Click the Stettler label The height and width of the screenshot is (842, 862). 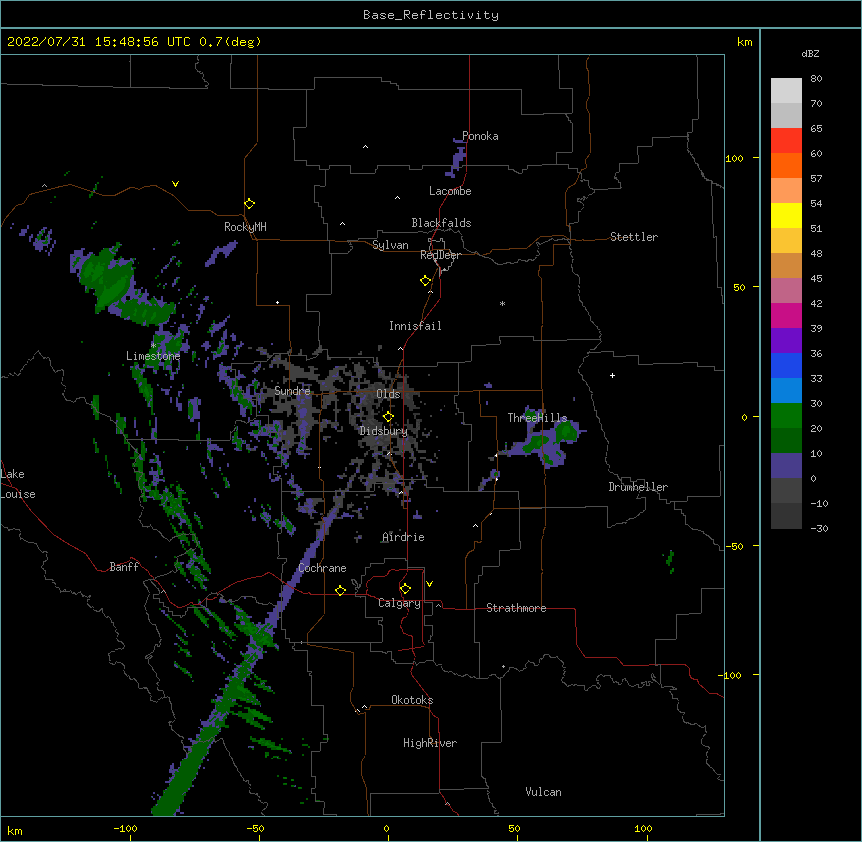tap(634, 237)
